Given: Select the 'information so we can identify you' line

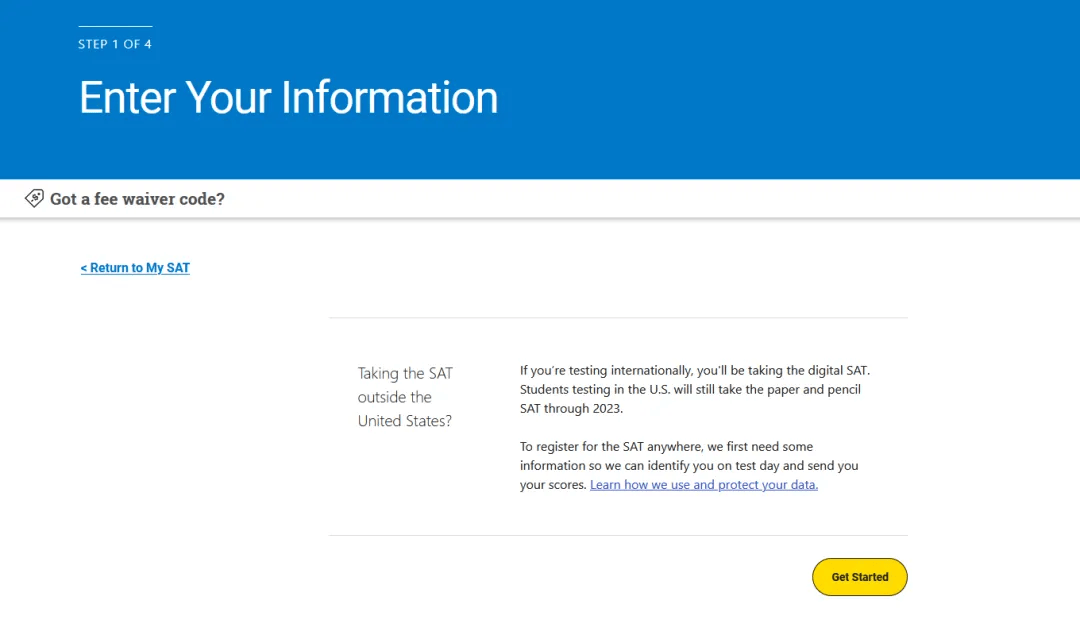Looking at the screenshot, I should [689, 466].
